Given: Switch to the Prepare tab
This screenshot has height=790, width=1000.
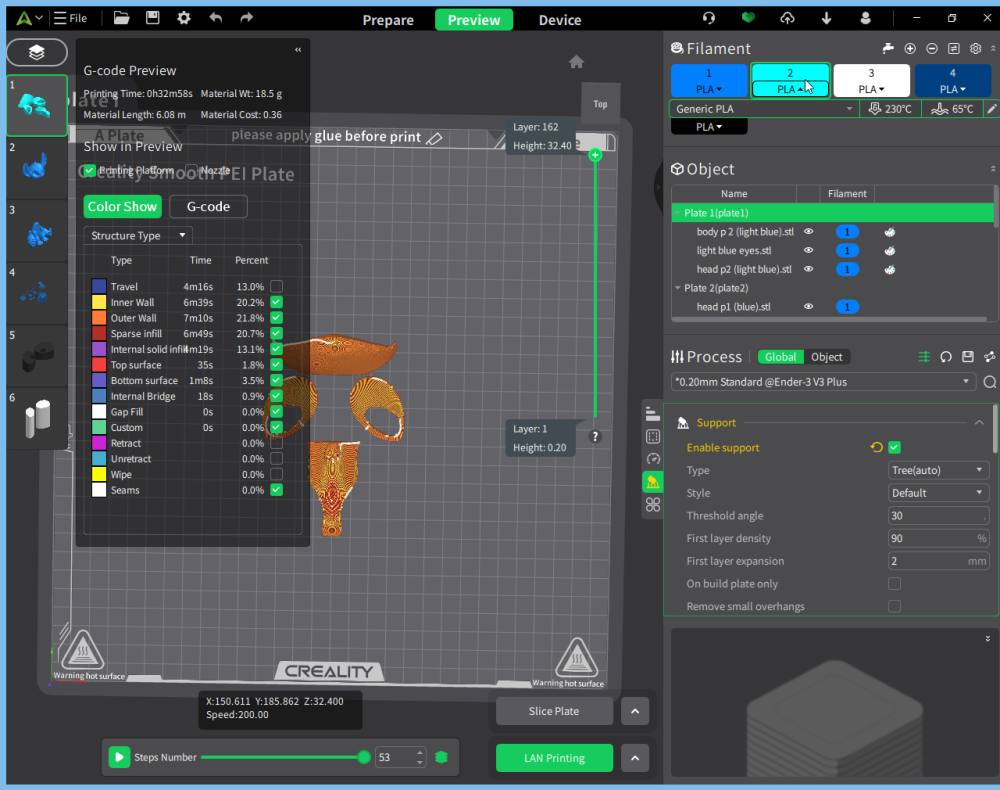Looking at the screenshot, I should 388,20.
